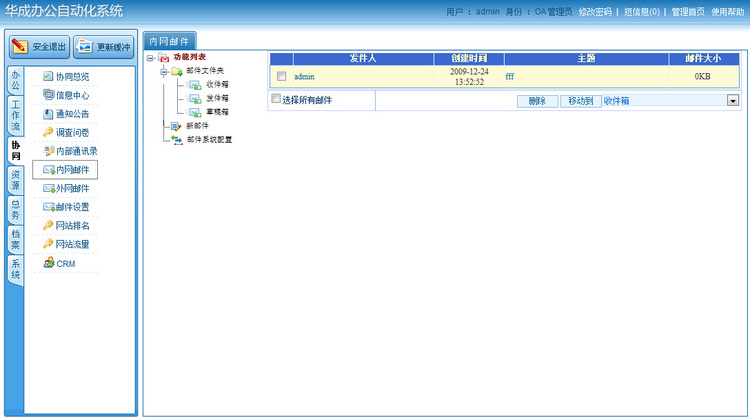Click the 内部通讯录 icon

[x=49, y=151]
